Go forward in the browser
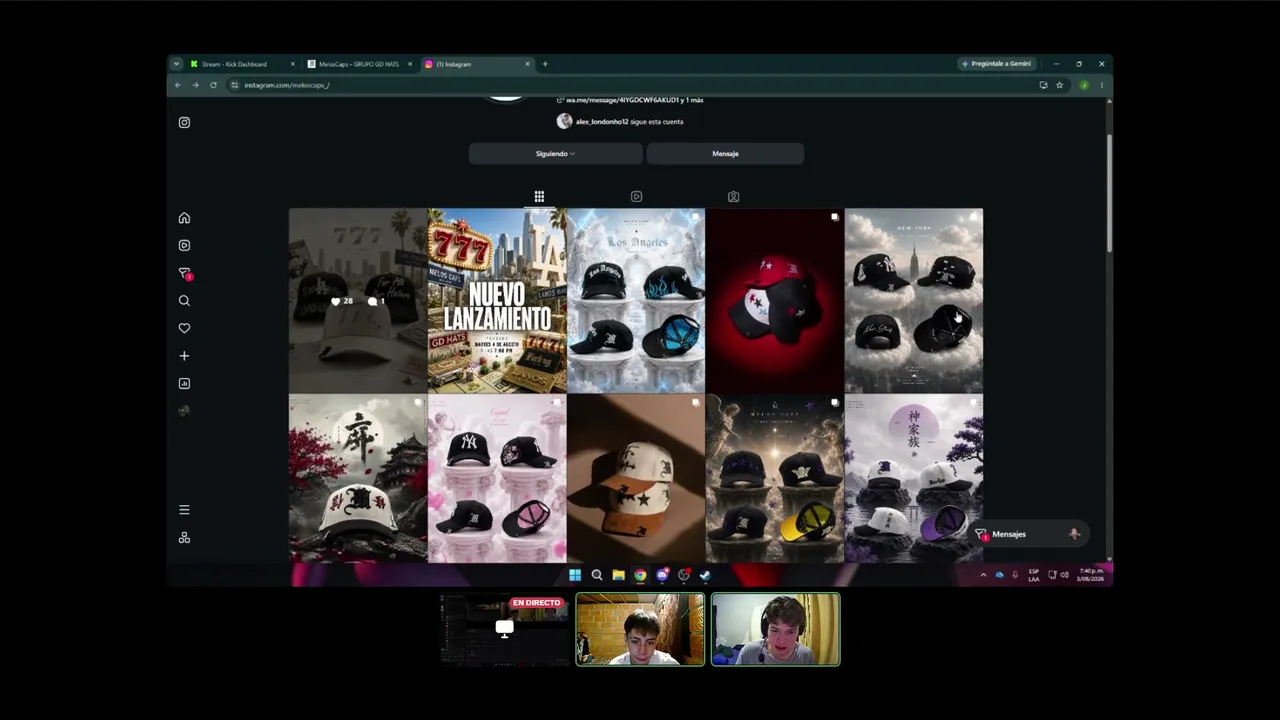Viewport: 1280px width, 720px height. point(195,85)
